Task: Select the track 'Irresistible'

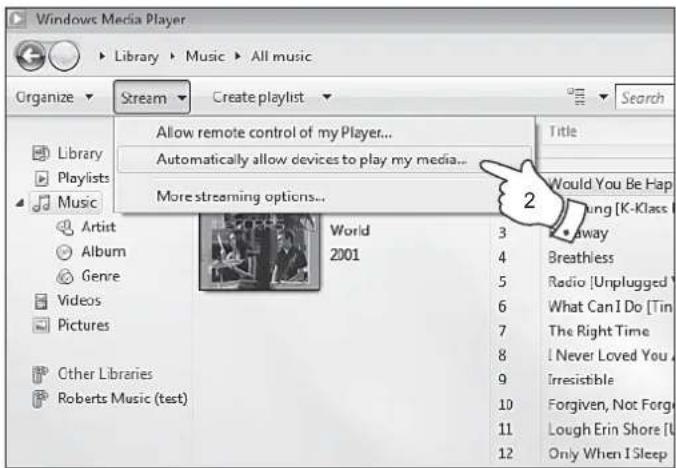Action: click(x=581, y=380)
